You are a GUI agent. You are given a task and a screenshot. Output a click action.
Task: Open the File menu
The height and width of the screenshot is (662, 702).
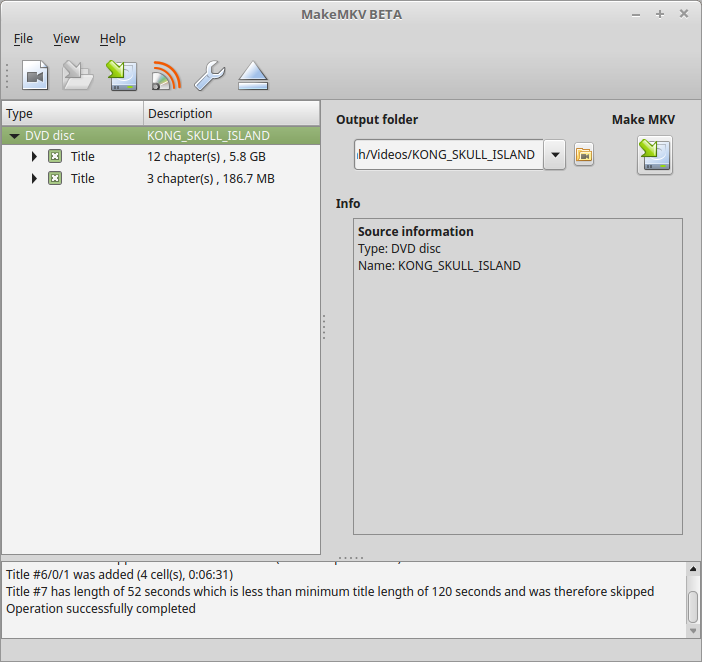(x=23, y=39)
